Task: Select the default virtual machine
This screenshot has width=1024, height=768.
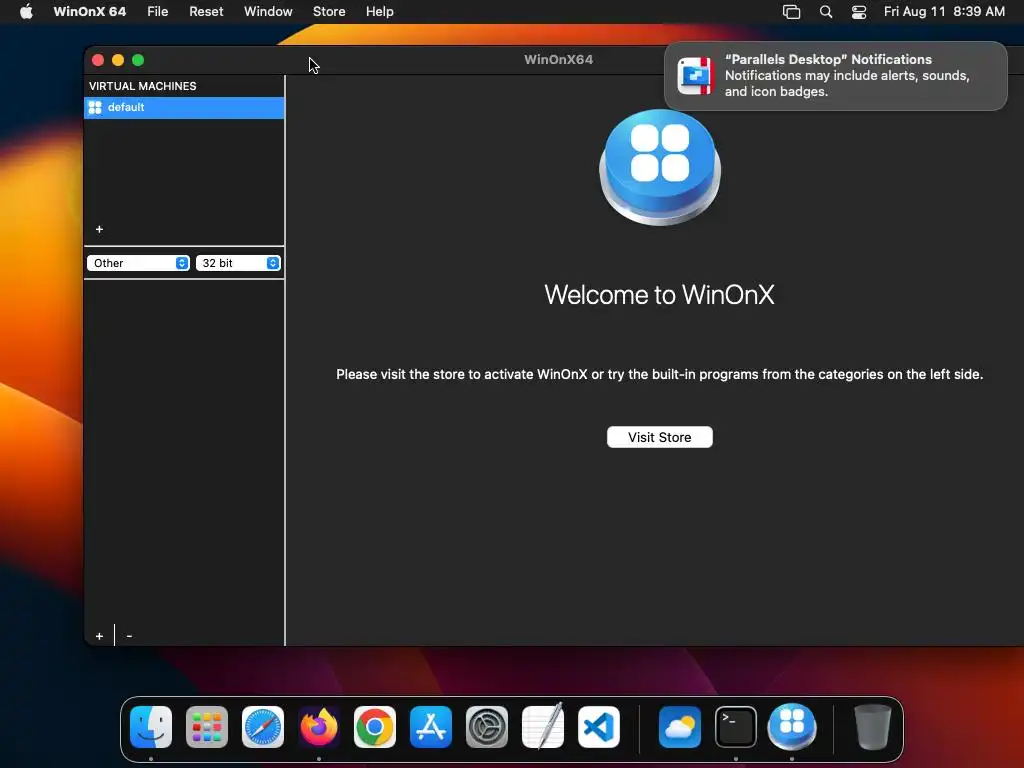Action: click(x=184, y=108)
